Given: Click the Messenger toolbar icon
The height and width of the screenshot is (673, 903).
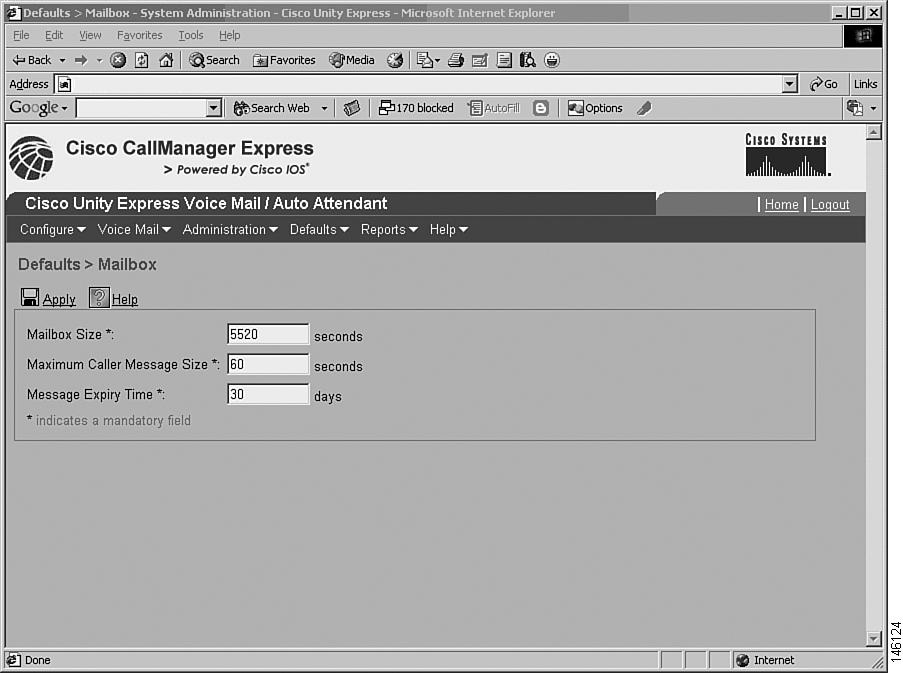Looking at the screenshot, I should [552, 60].
